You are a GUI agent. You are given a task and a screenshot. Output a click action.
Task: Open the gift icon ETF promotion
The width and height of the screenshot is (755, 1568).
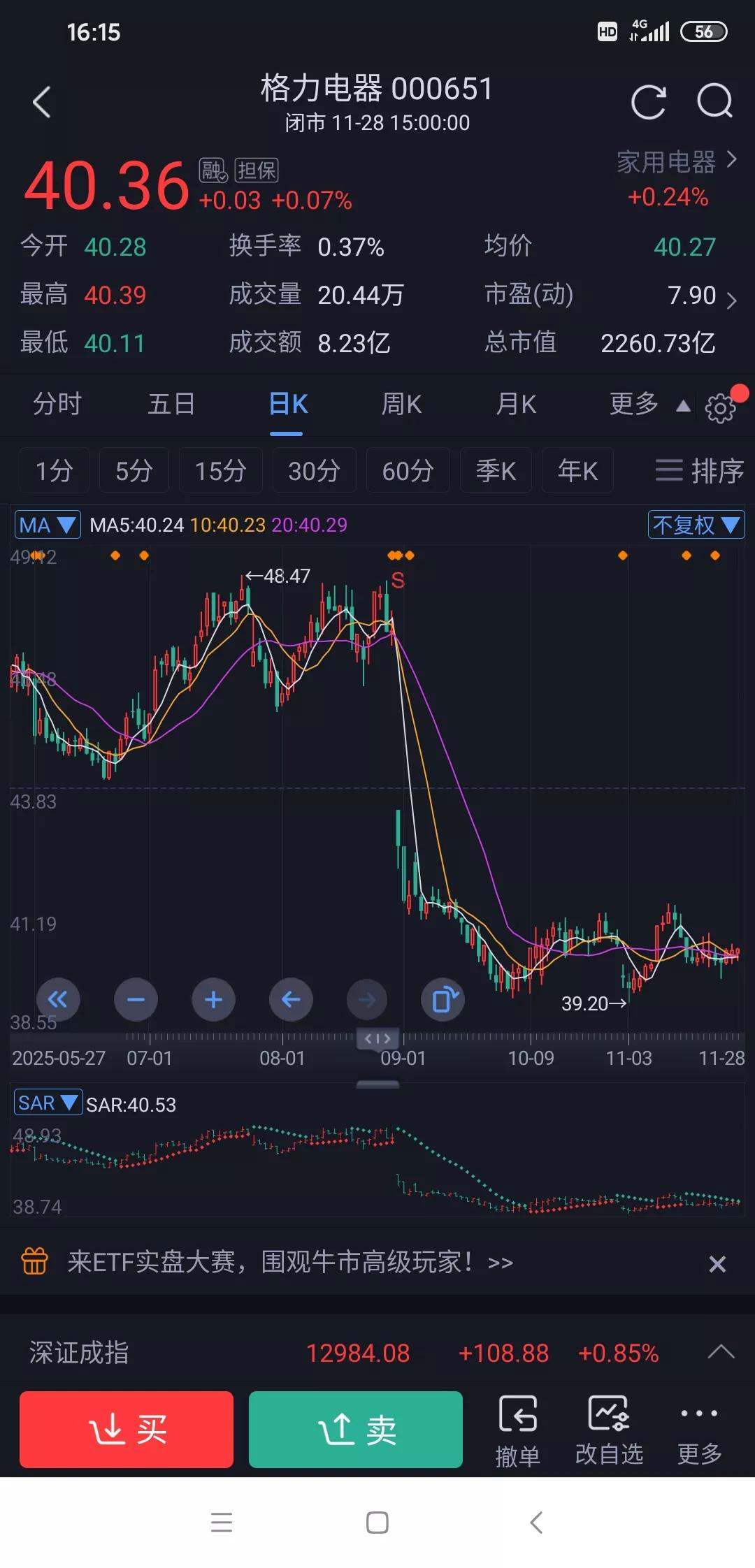35,1261
